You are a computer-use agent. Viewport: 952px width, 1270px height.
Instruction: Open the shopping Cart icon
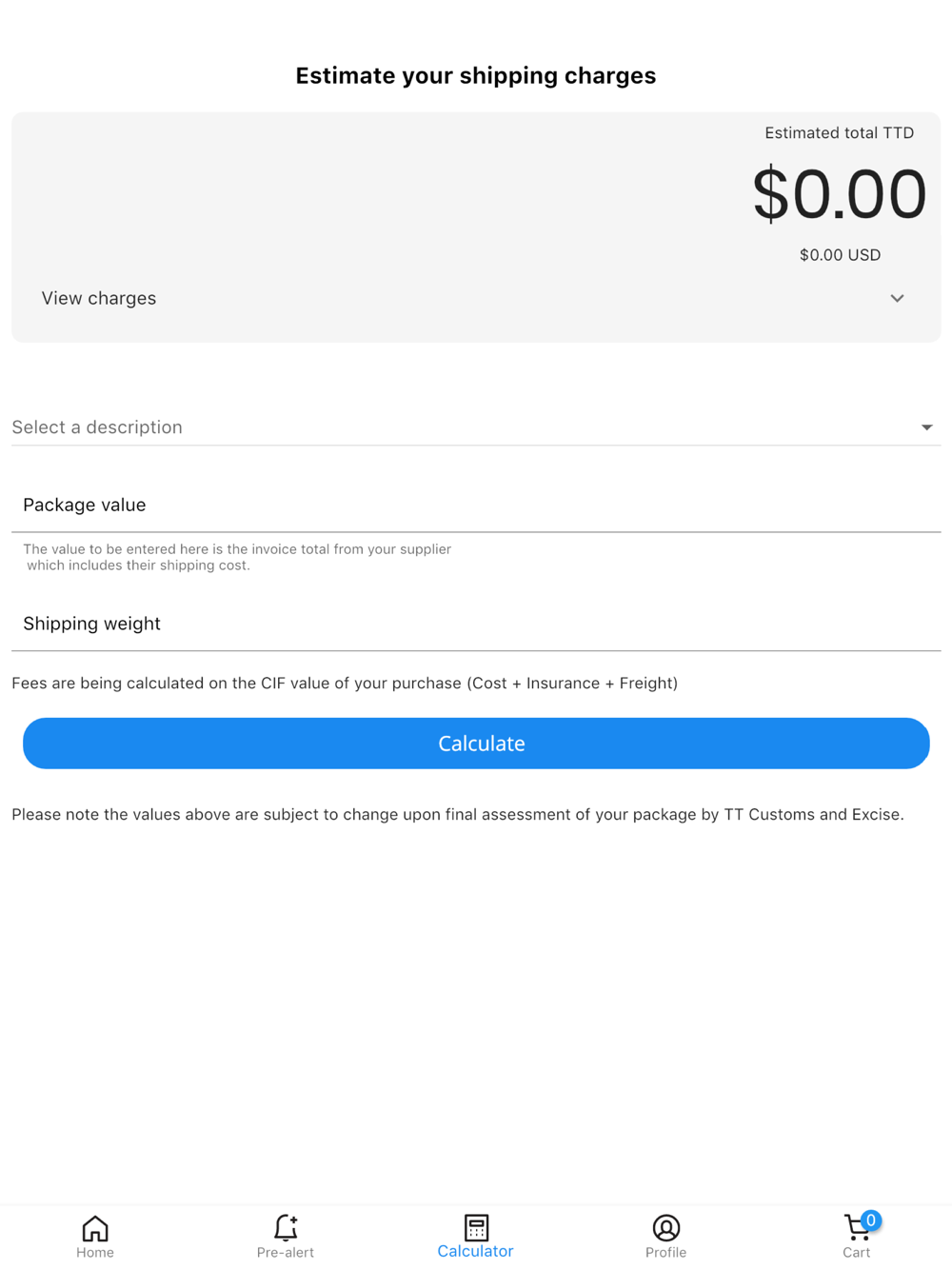(856, 1228)
